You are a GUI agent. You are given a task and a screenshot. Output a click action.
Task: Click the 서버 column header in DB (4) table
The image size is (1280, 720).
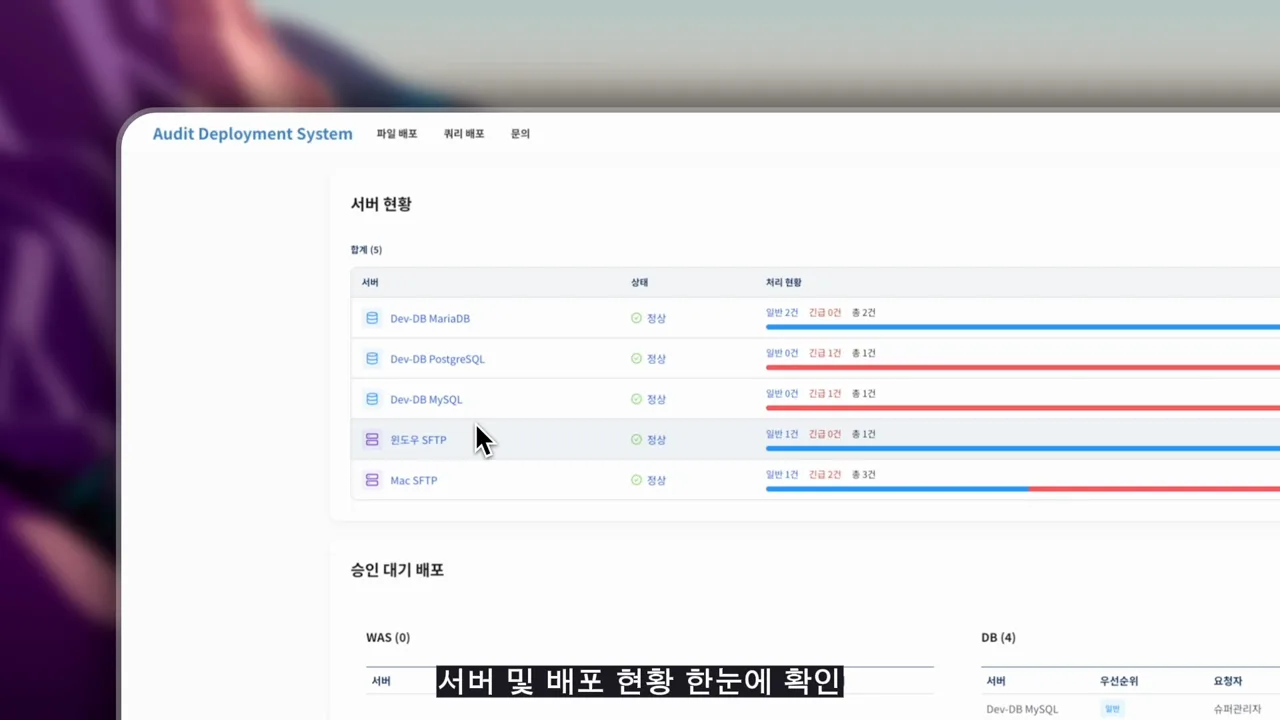click(x=996, y=681)
